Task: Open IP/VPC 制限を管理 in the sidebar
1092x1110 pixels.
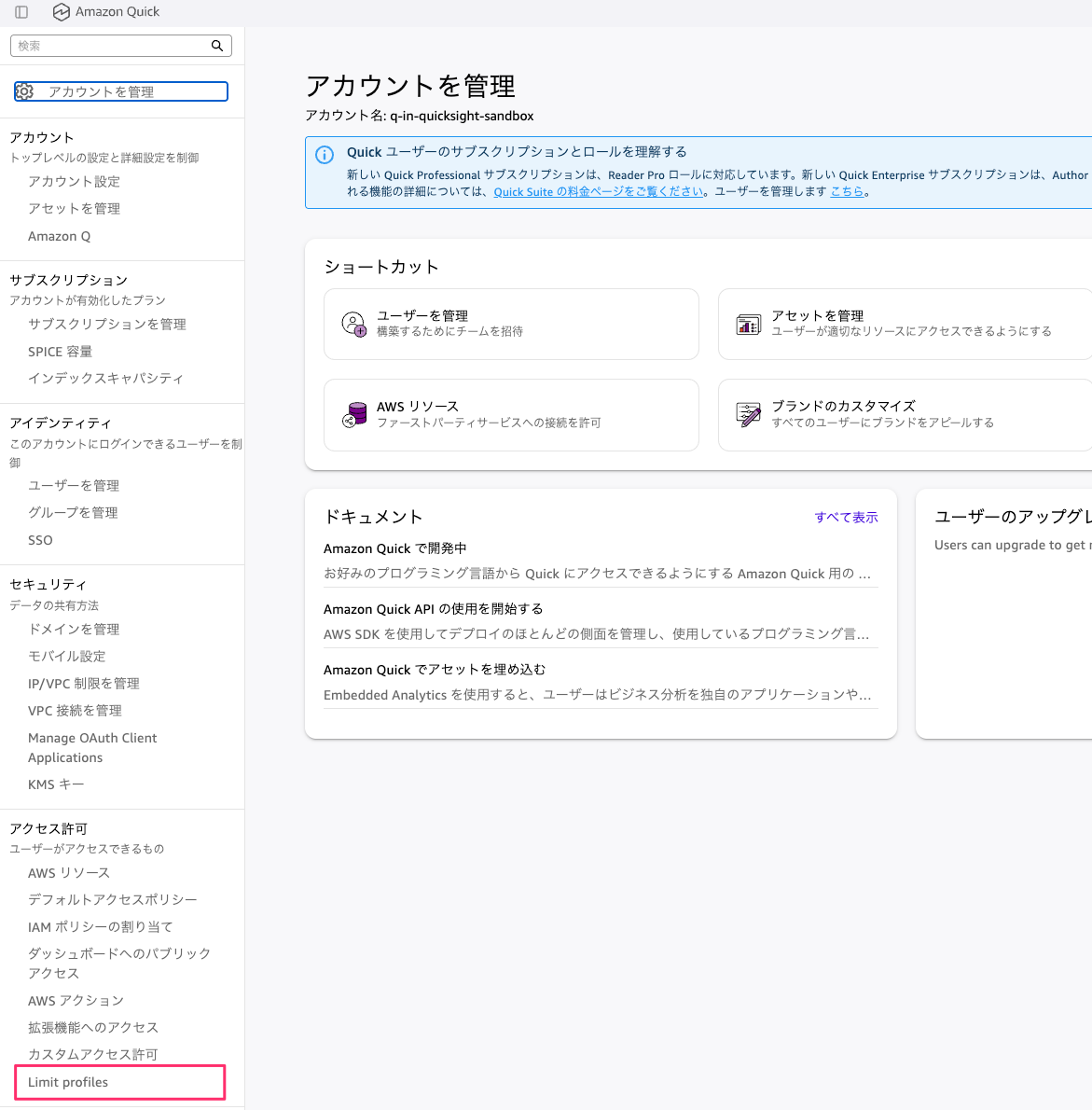Action: point(84,684)
